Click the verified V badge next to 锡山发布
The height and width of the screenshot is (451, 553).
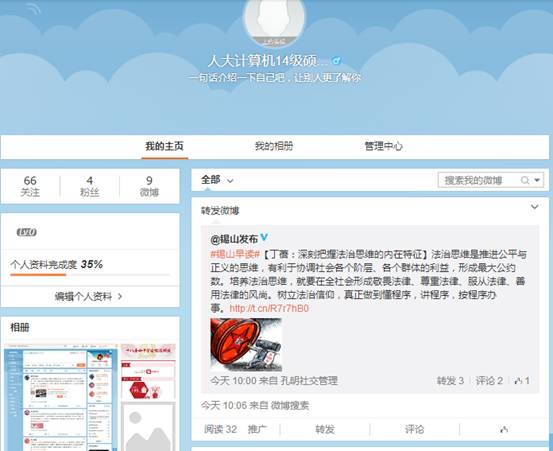pyautogui.click(x=264, y=238)
